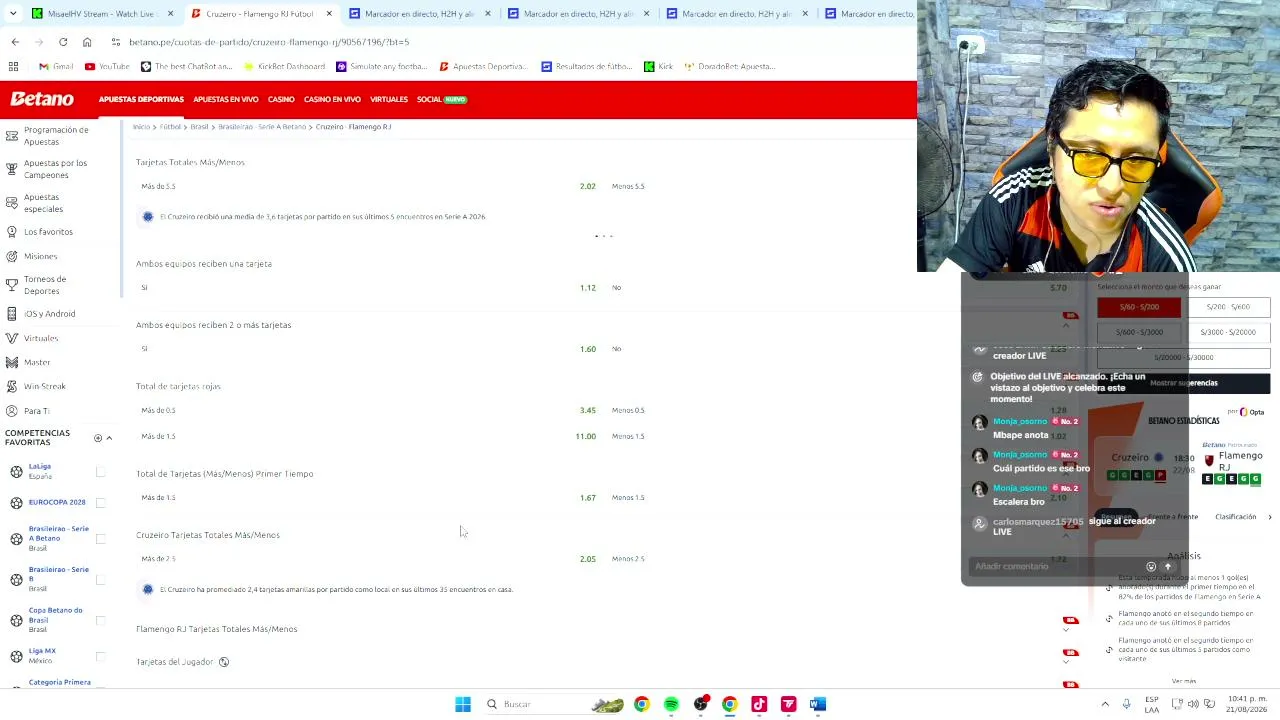The width and height of the screenshot is (1280, 720).
Task: Click the Betano logo
Action: [42, 99]
